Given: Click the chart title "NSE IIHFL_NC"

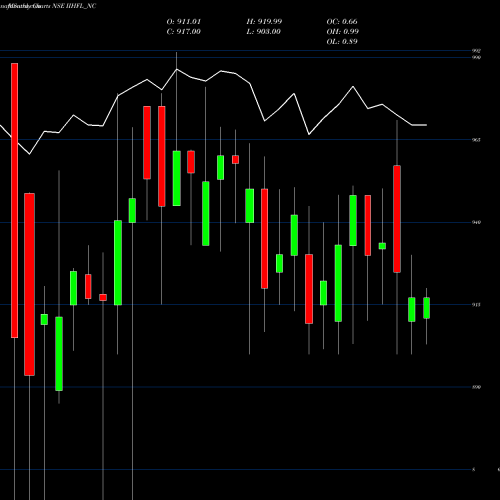Looking at the screenshot, I should tap(74, 6).
